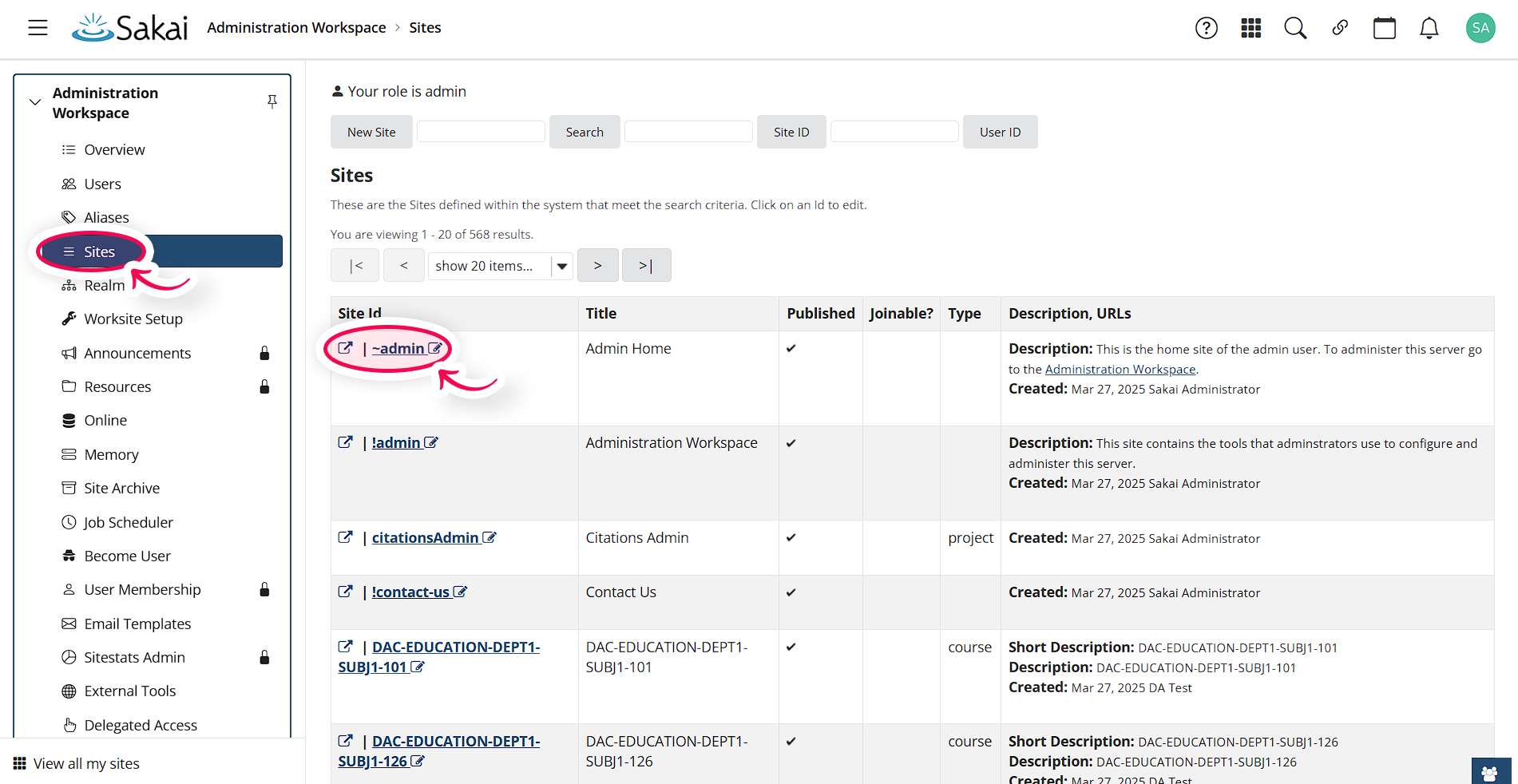
Task: Click the magnifying glass search icon
Action: coord(1295,28)
